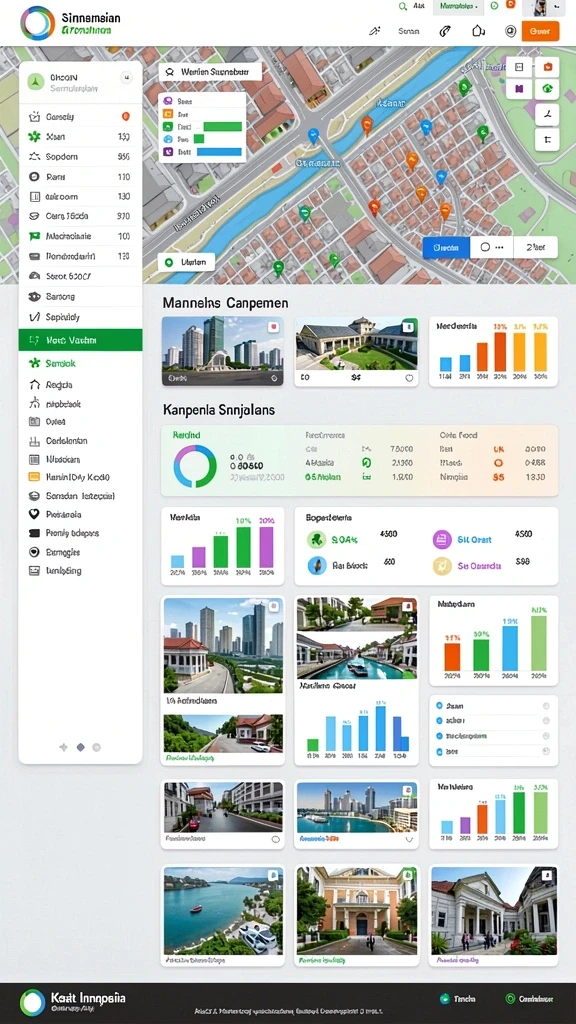Click the phone-shaped icon in header toolbar
This screenshot has width=576, height=1024.
[445, 31]
